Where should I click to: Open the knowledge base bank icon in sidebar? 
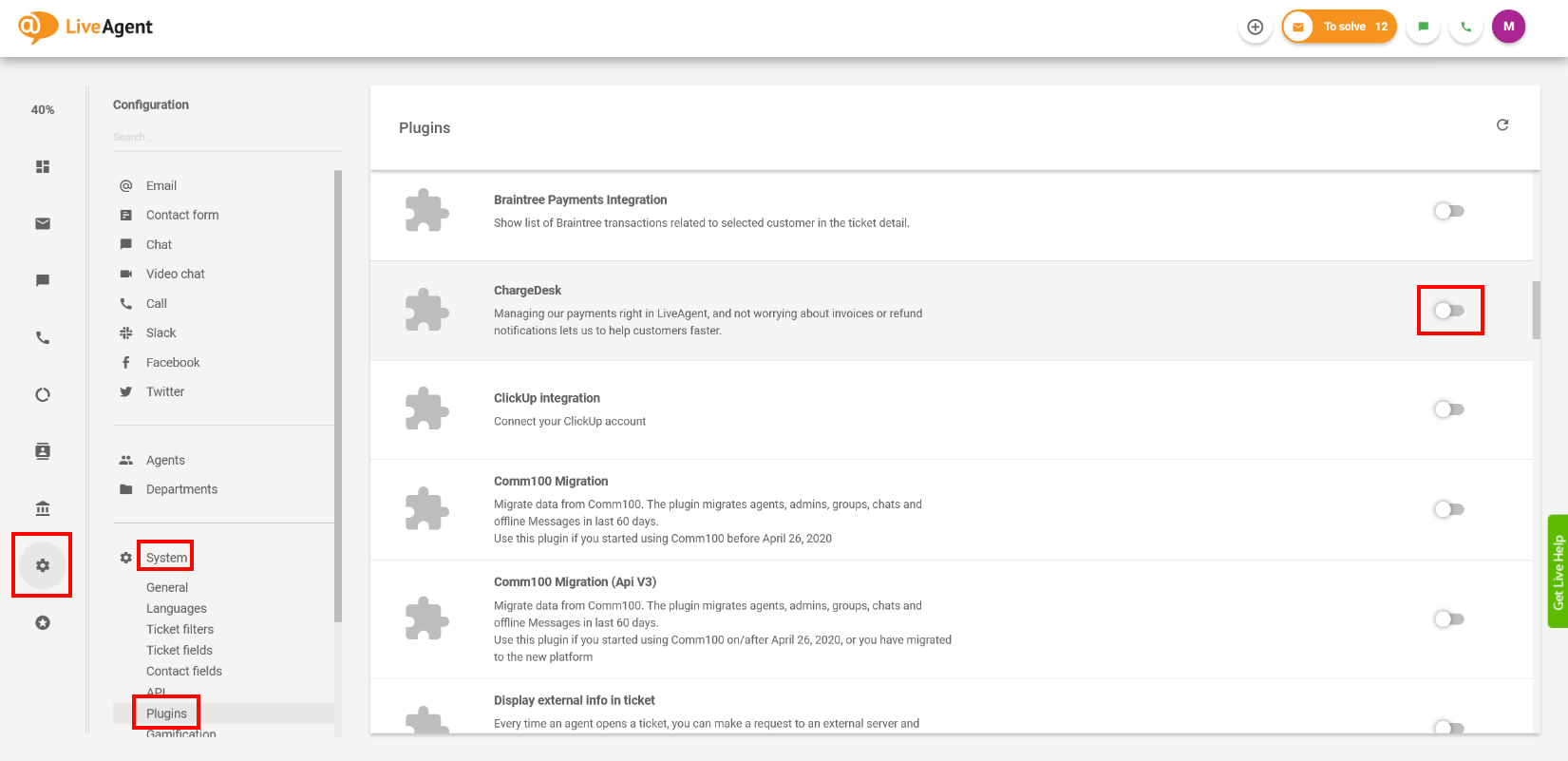point(43,508)
